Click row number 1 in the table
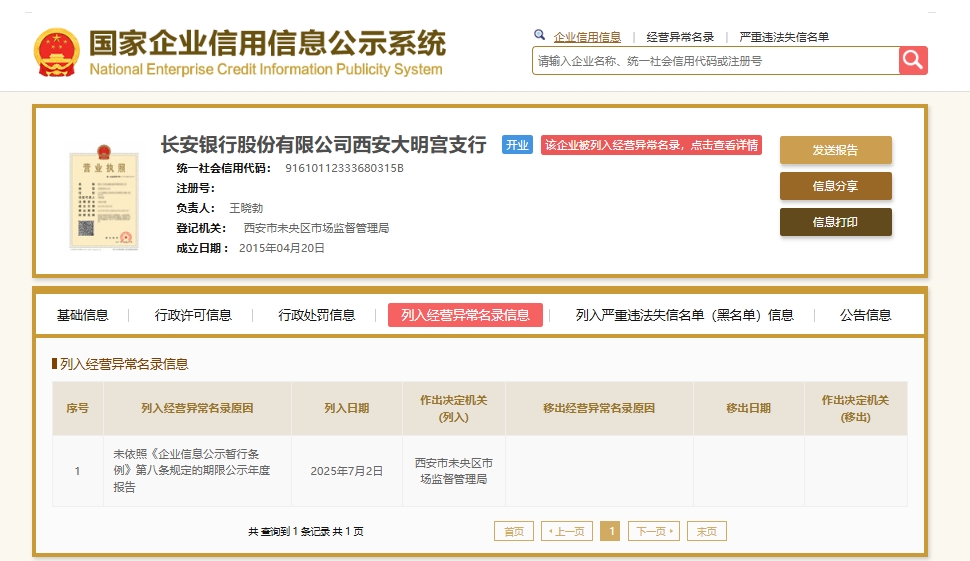The image size is (970, 561). [x=77, y=471]
